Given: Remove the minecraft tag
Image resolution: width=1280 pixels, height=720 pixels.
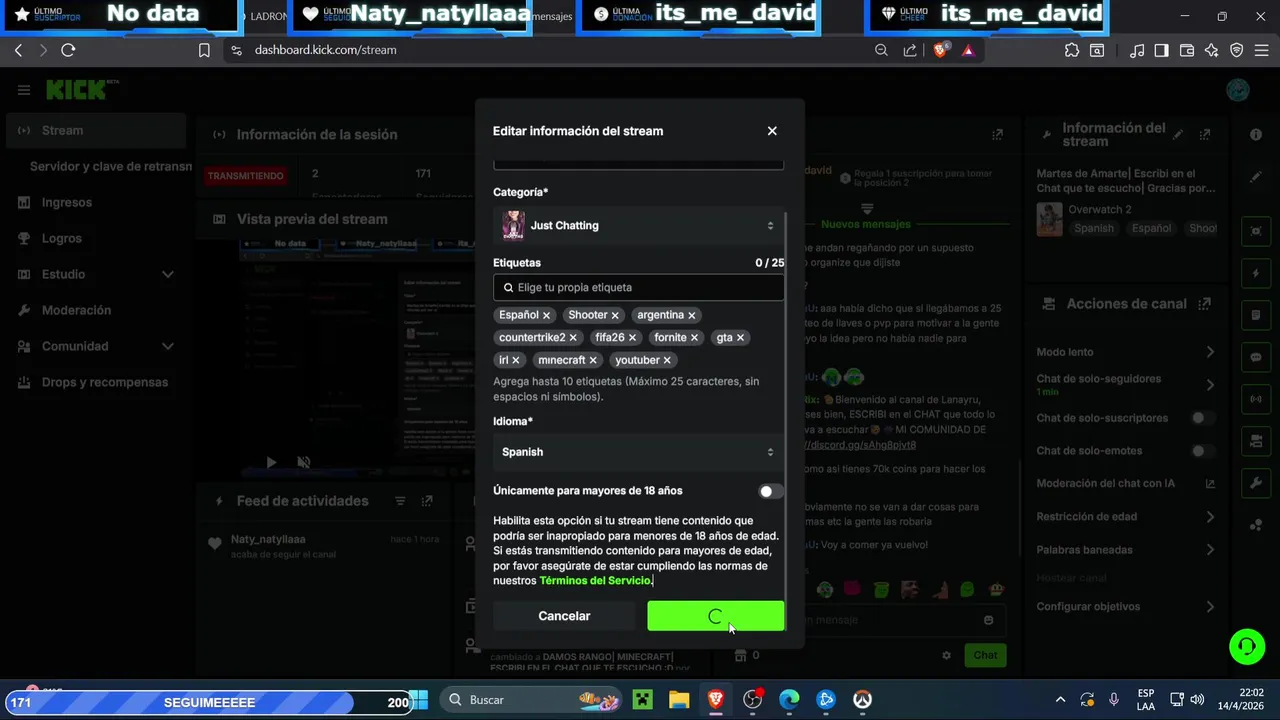Looking at the screenshot, I should 593,360.
